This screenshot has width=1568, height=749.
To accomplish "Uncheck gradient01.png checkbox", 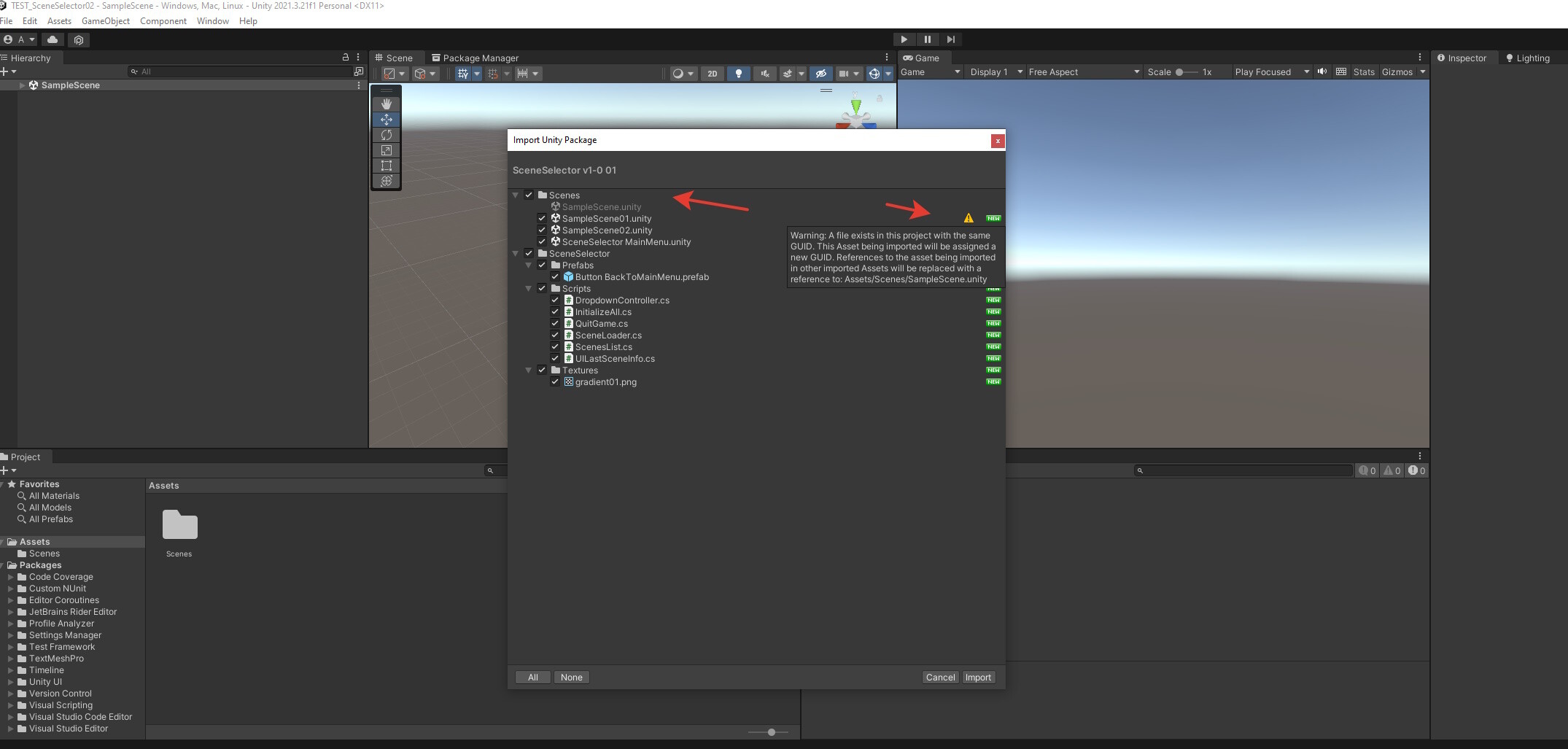I will (x=555, y=382).
